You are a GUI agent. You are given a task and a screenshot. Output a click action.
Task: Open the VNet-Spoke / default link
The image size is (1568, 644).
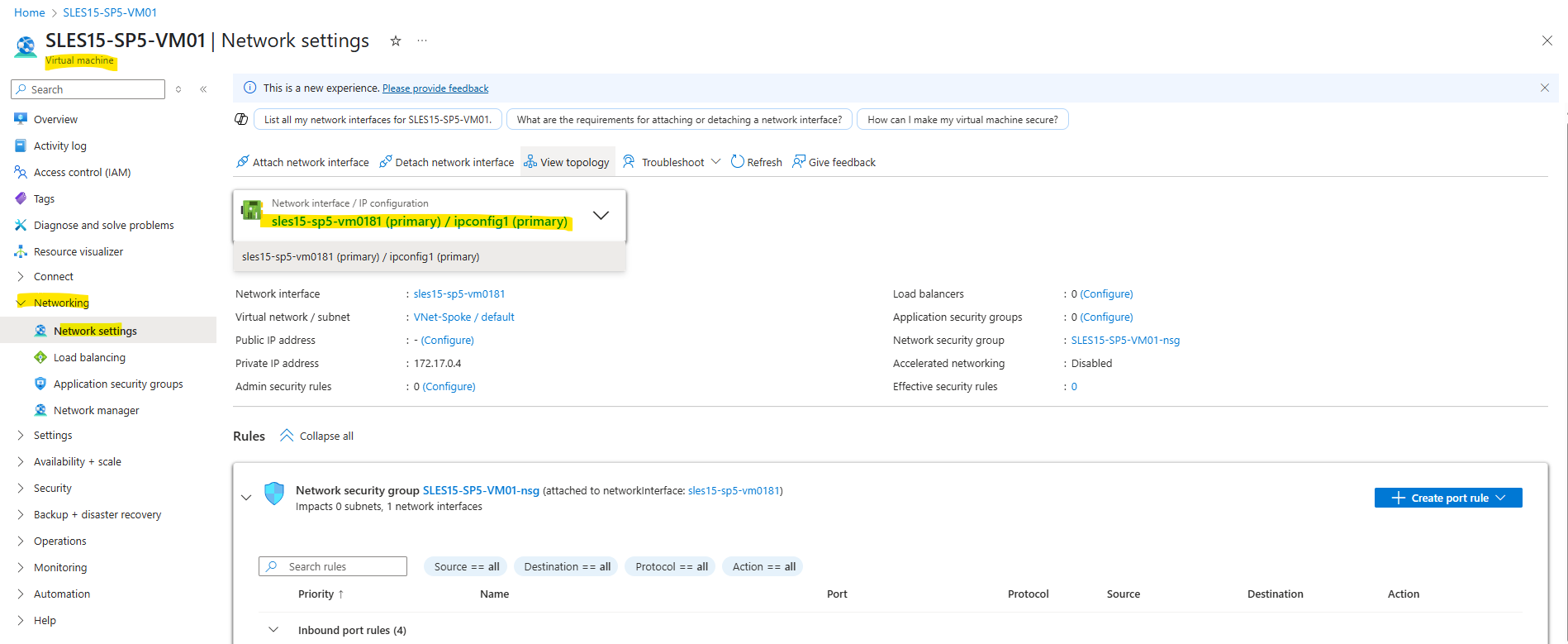463,317
